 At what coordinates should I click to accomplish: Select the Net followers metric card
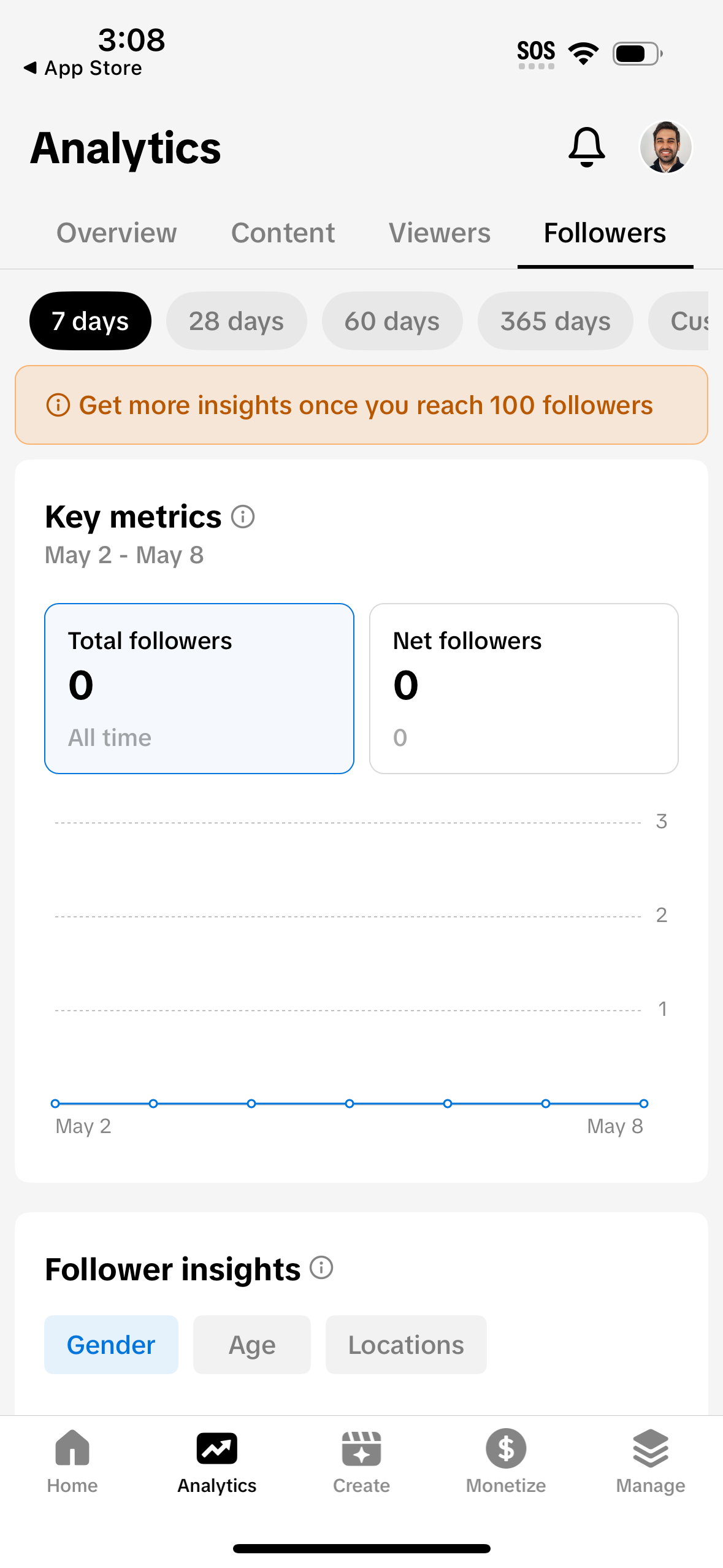click(524, 688)
